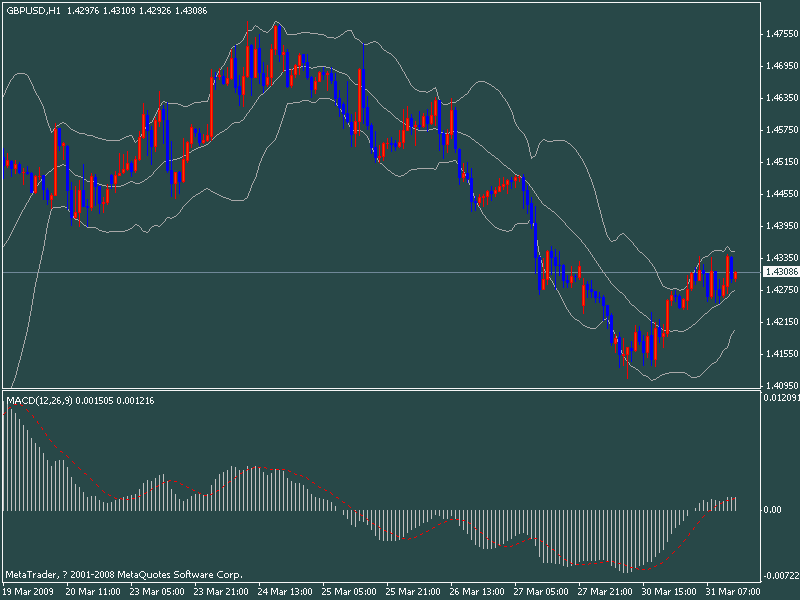Click the 27 Mar 05:00 time label
Screen dimensions: 800x600
tap(541, 592)
